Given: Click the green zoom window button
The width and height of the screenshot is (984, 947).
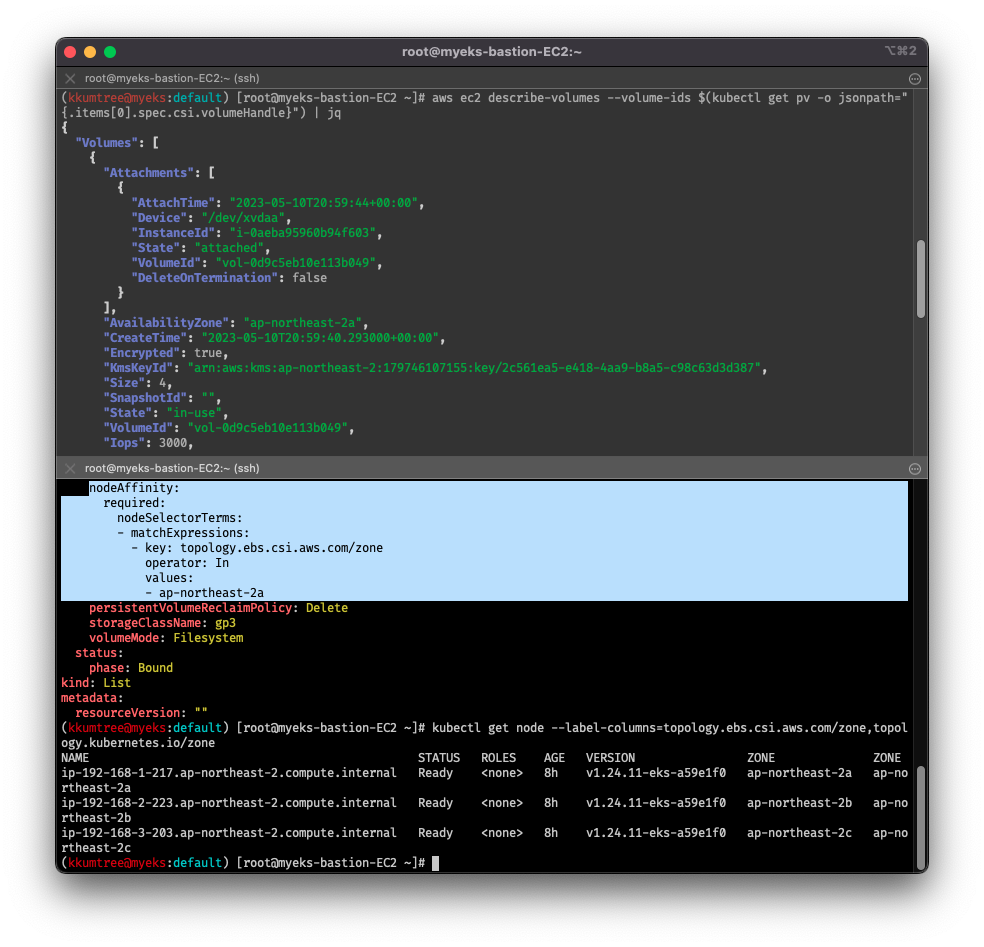Looking at the screenshot, I should point(110,52).
